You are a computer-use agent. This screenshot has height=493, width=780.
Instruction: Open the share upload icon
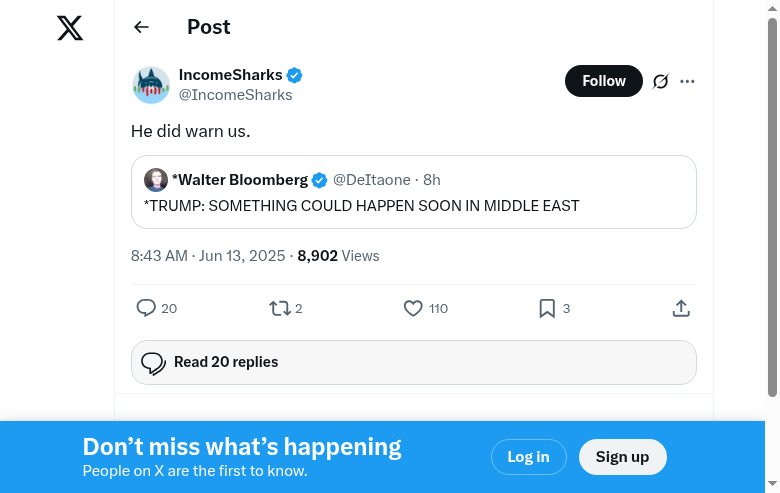[x=681, y=308]
